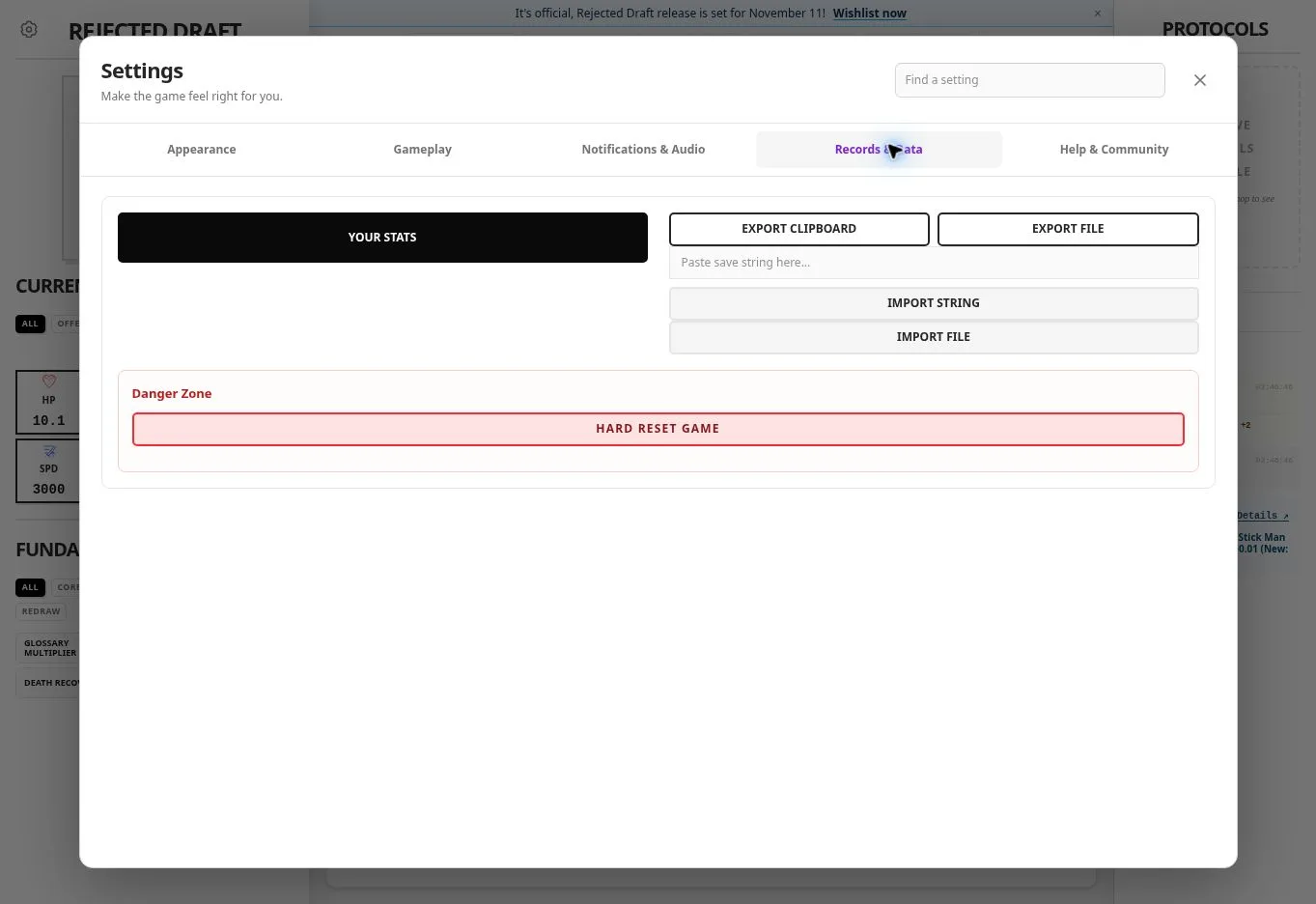Viewport: 1316px width, 904px height.
Task: Click the Paste save string field
Action: click(x=934, y=263)
